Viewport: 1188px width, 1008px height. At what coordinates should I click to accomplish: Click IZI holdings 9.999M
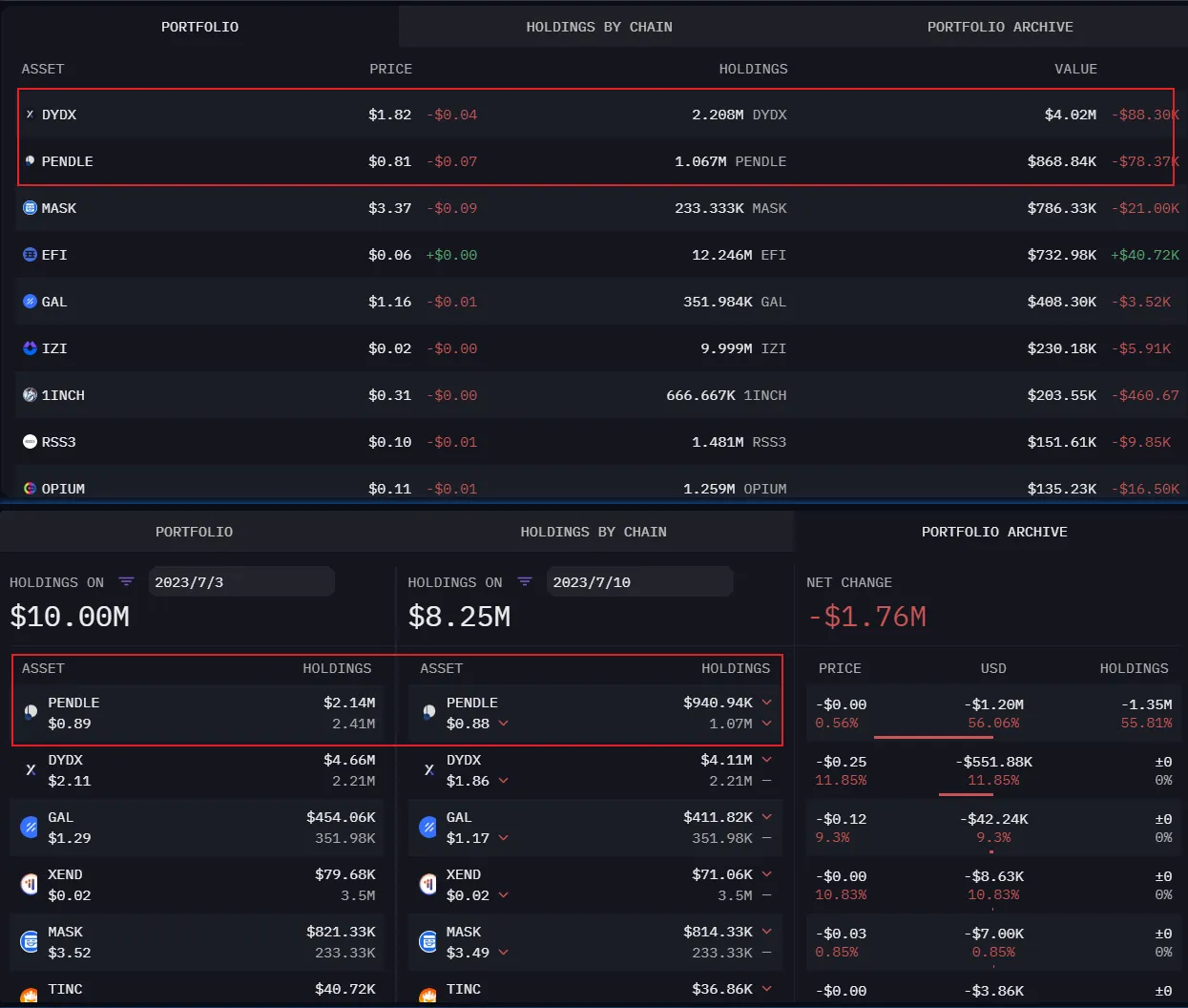click(x=726, y=348)
